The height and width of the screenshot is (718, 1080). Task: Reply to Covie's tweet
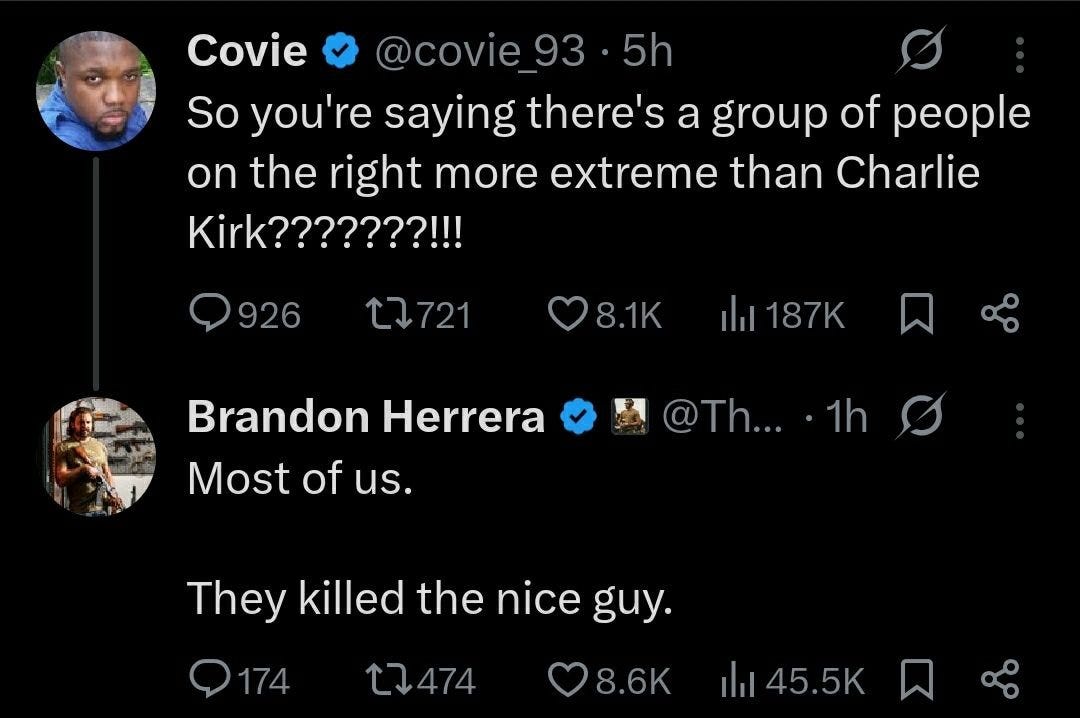pos(211,313)
